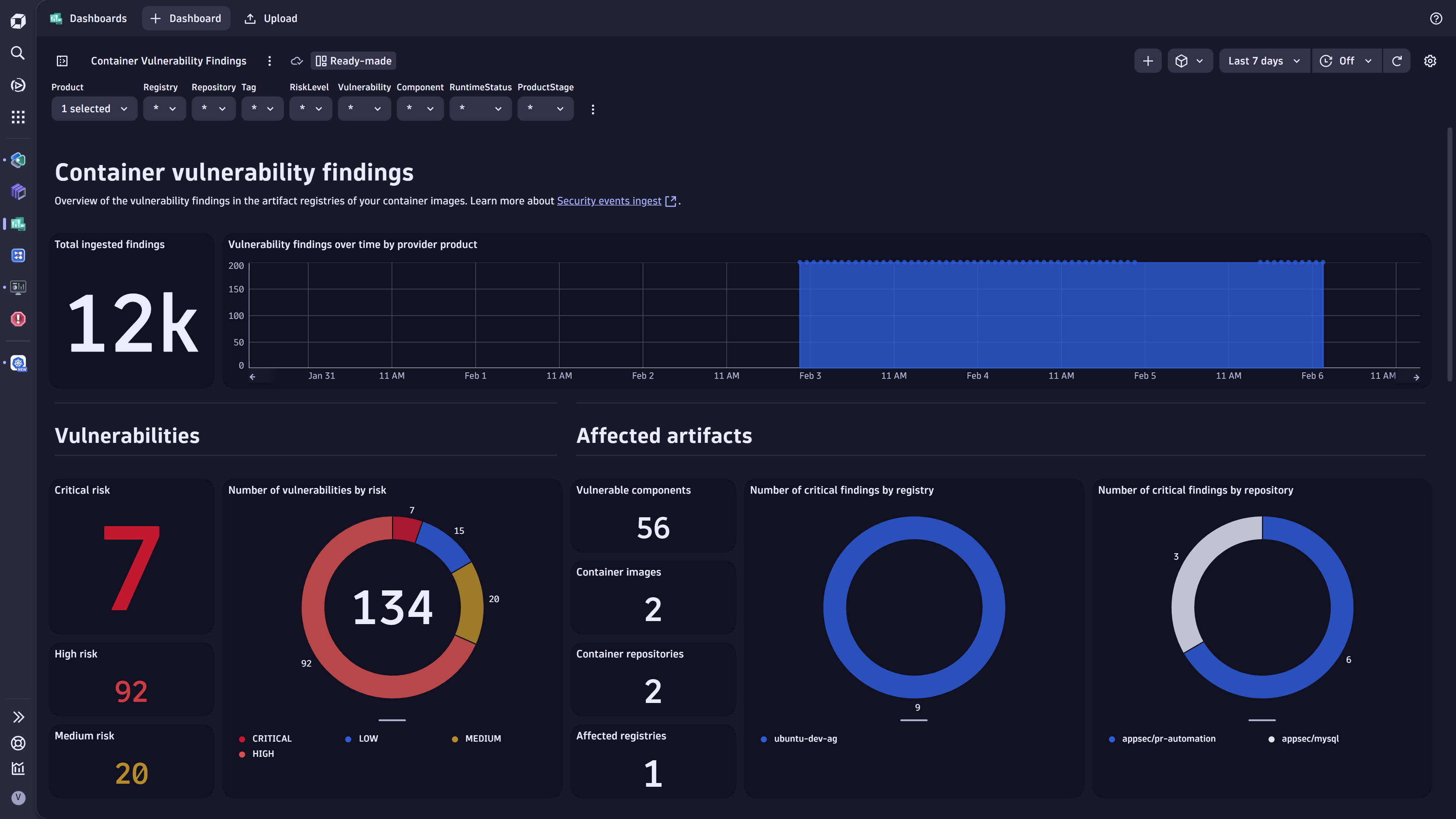Screen dimensions: 1456x819
Task: Open the search icon in the left sidebar
Action: click(17, 53)
